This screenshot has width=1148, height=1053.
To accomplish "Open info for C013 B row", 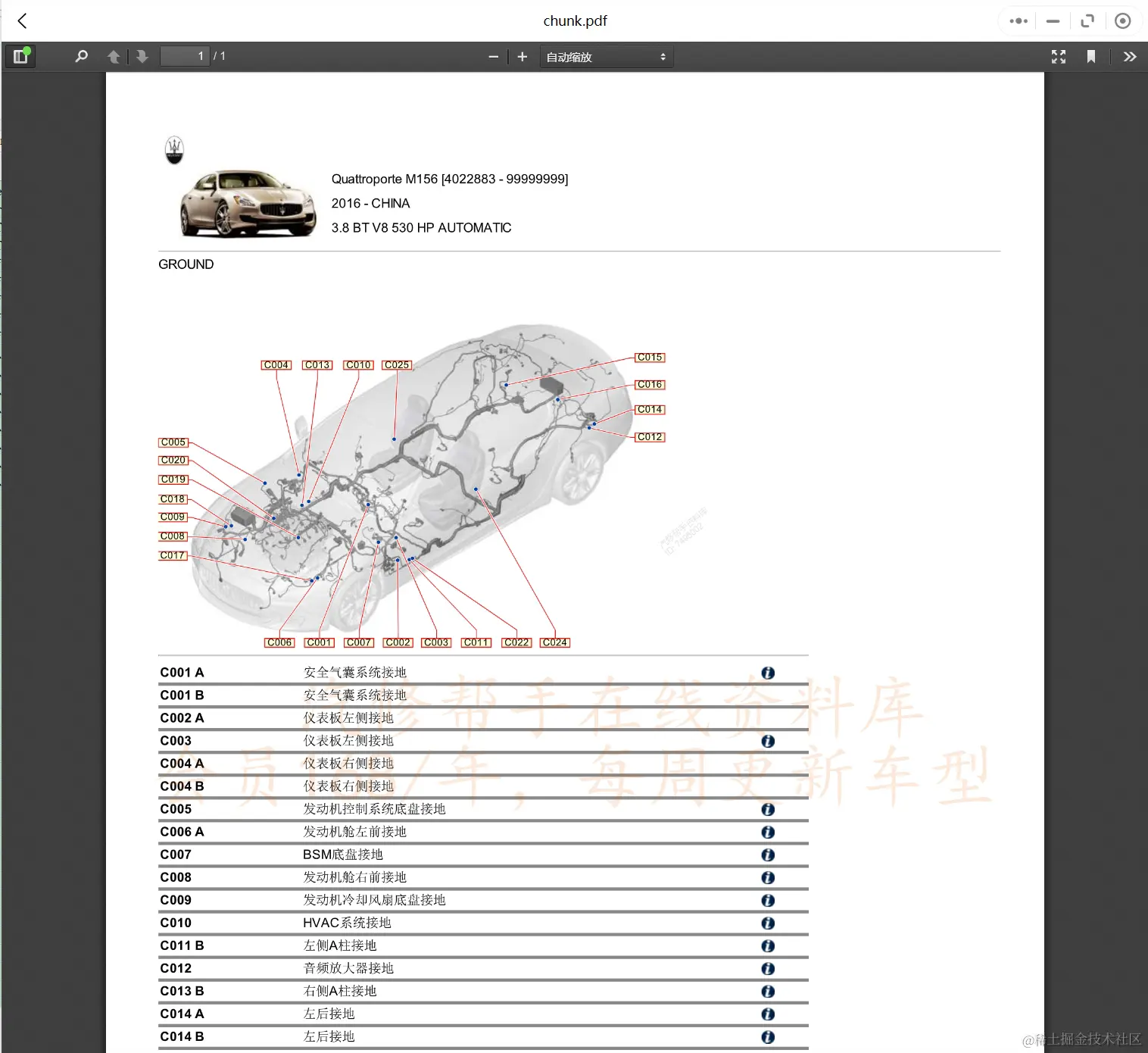I will click(768, 991).
